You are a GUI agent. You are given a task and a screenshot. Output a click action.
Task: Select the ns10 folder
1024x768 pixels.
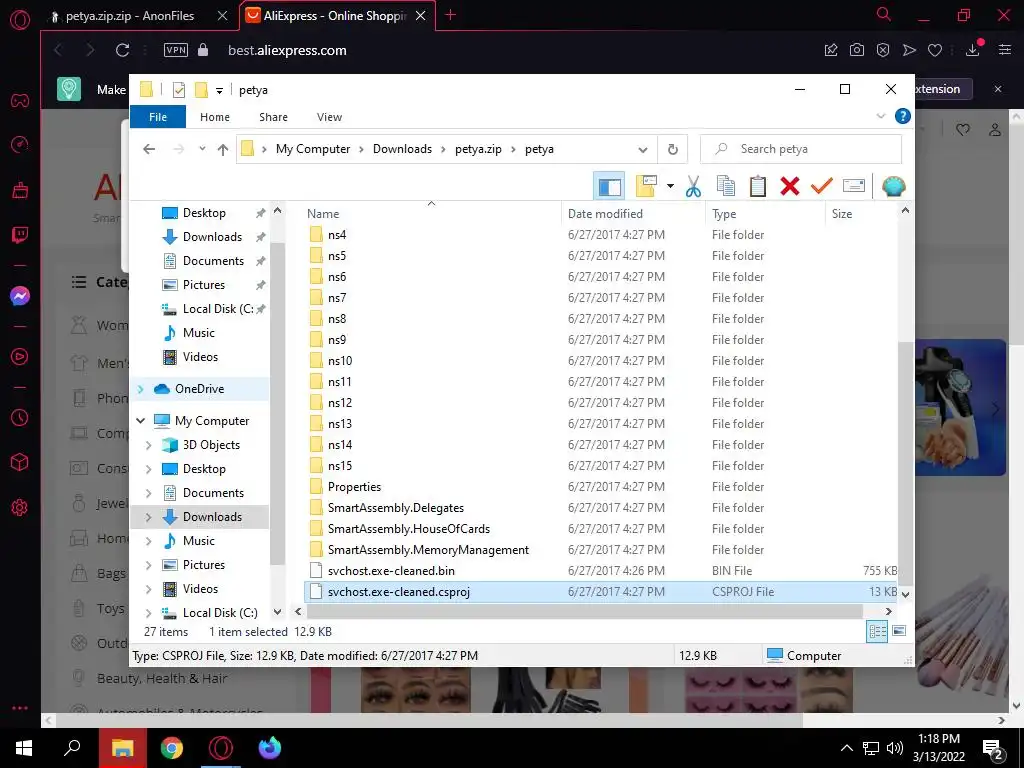340,360
